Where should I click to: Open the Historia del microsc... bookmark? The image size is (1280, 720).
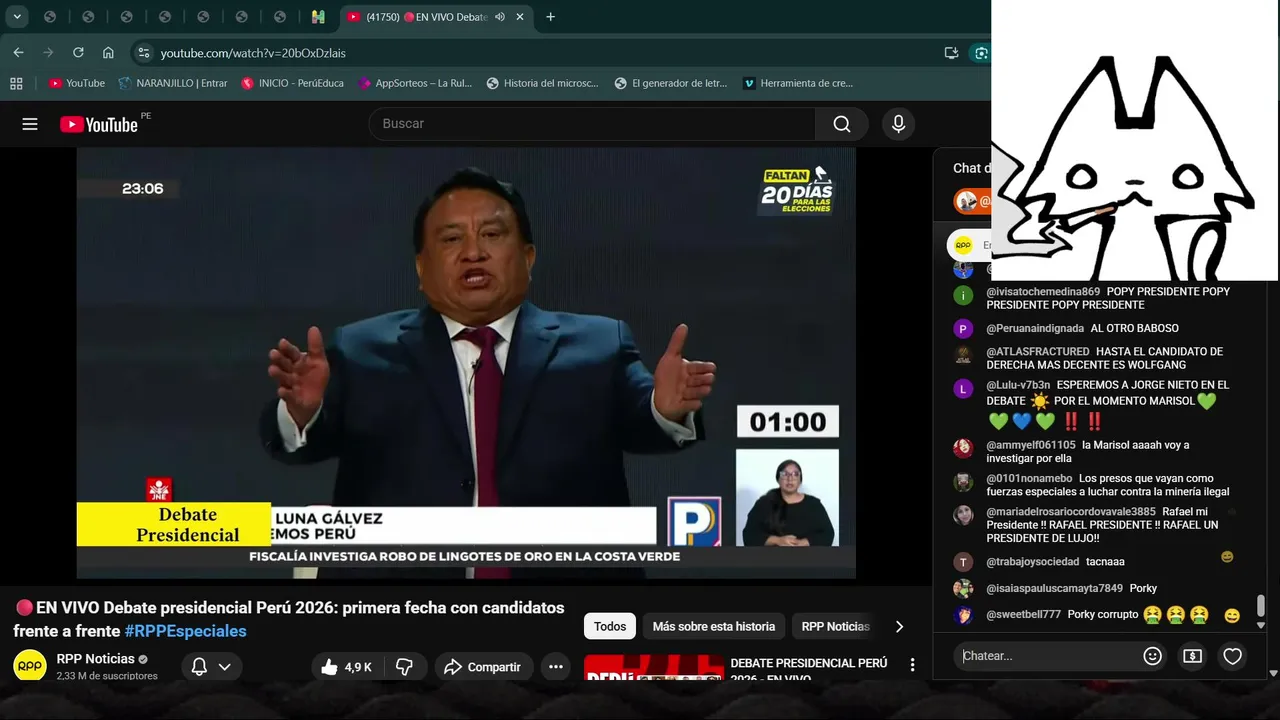(542, 83)
